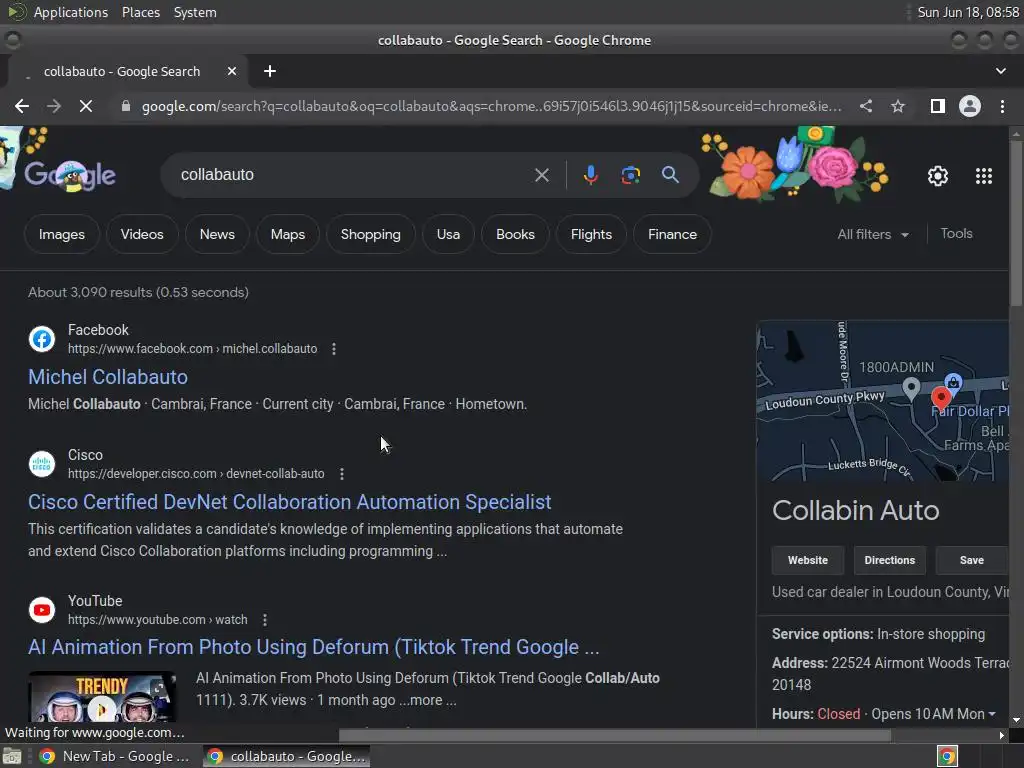Open Chrome's three-dot menu
This screenshot has width=1024, height=768.
coord(1002,106)
